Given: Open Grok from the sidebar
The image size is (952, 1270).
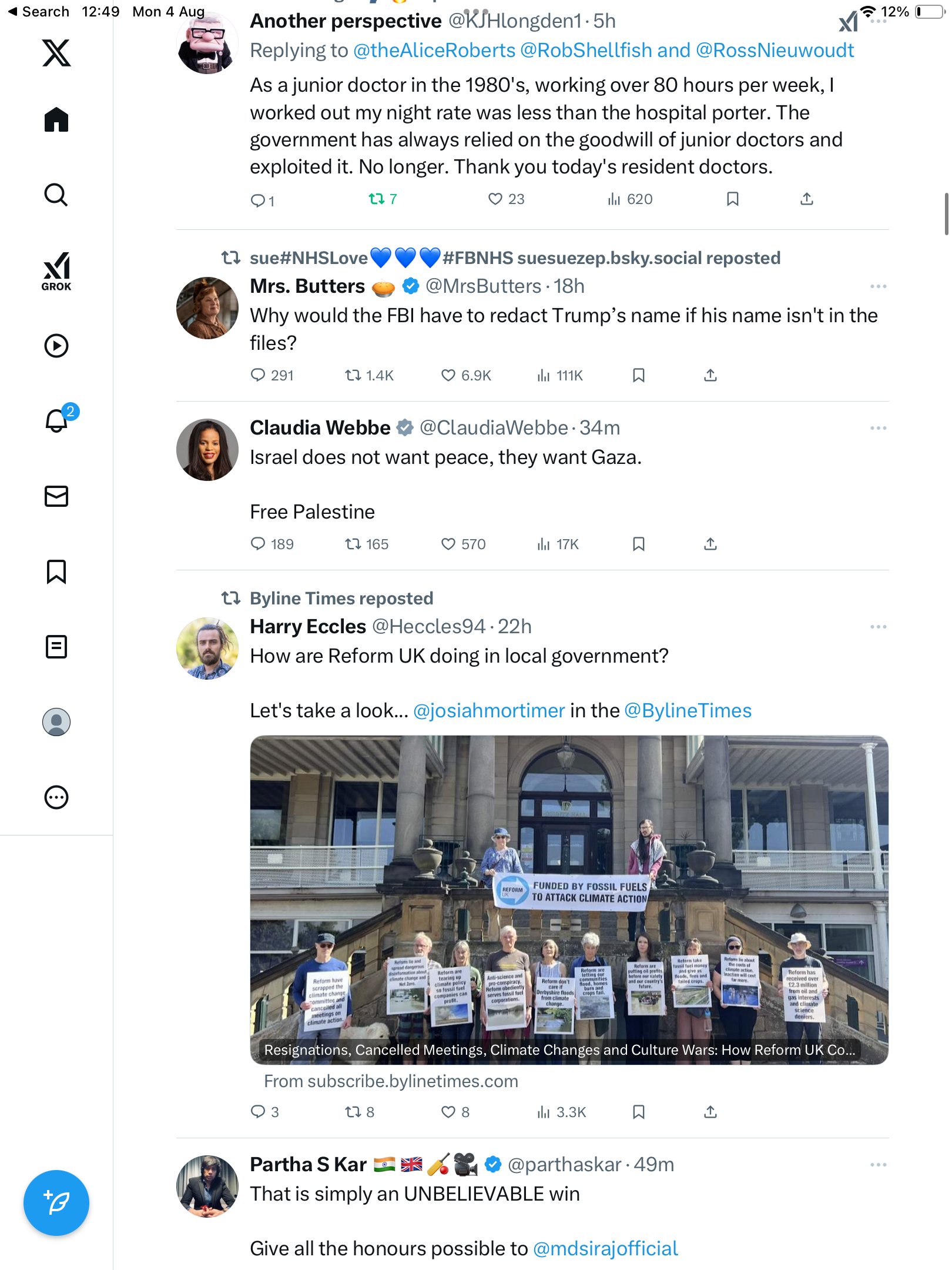Looking at the screenshot, I should [x=56, y=271].
